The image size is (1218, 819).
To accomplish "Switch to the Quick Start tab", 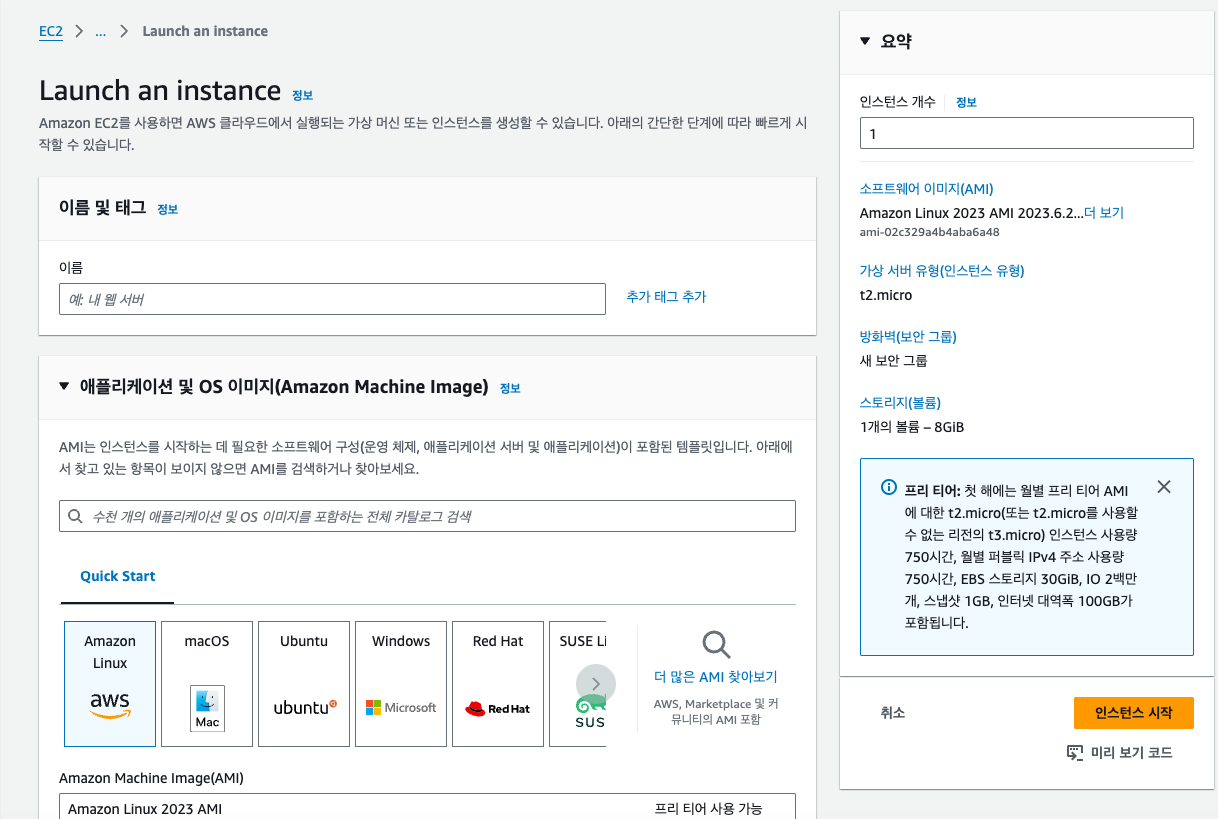I will point(118,577).
